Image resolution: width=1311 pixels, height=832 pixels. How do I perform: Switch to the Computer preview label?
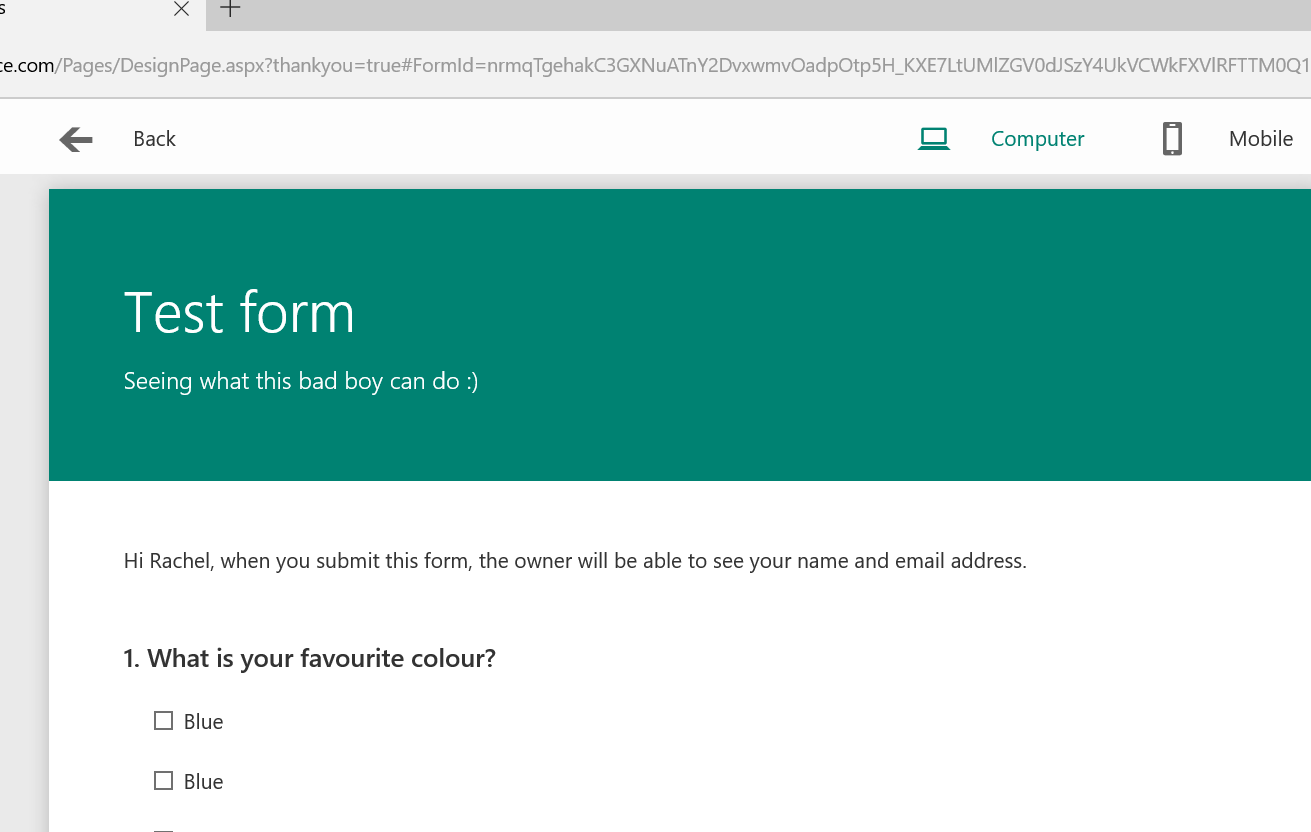point(1037,139)
